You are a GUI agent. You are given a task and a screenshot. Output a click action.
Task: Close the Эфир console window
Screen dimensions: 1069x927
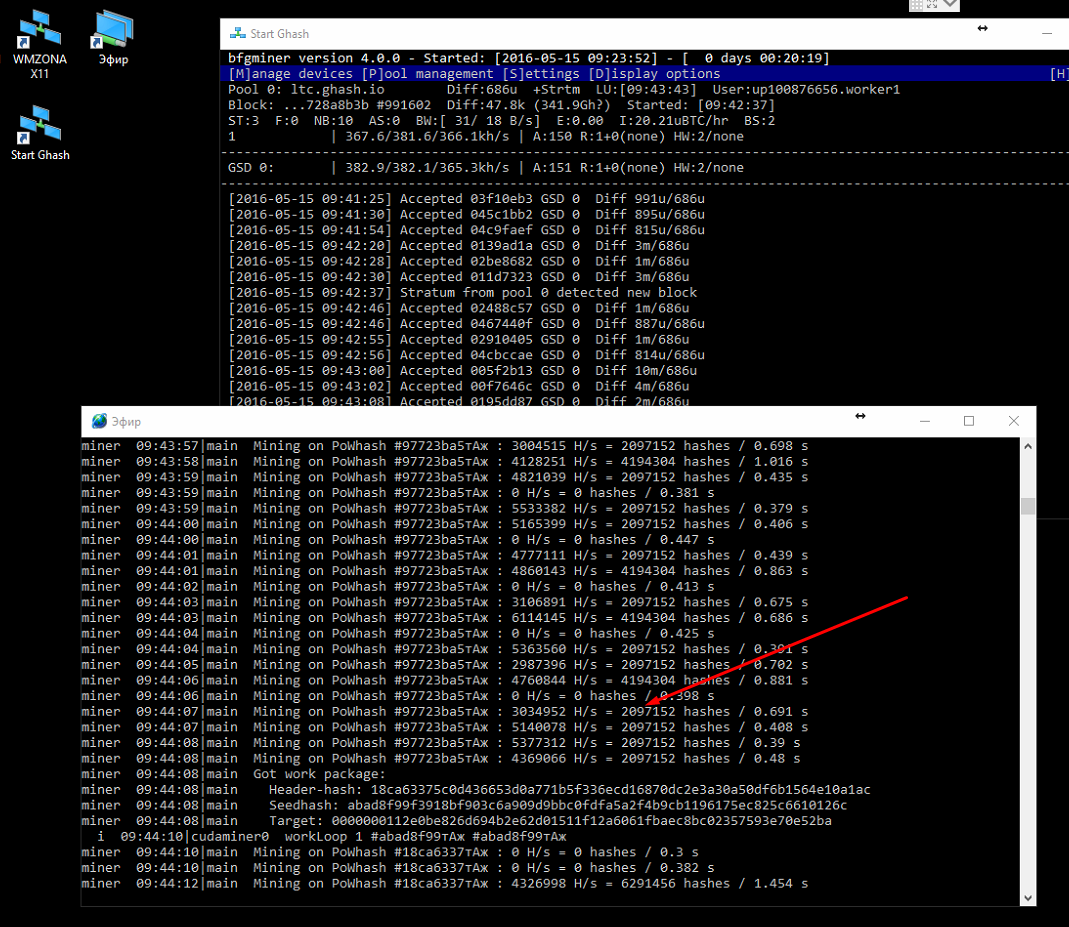pyautogui.click(x=1013, y=421)
